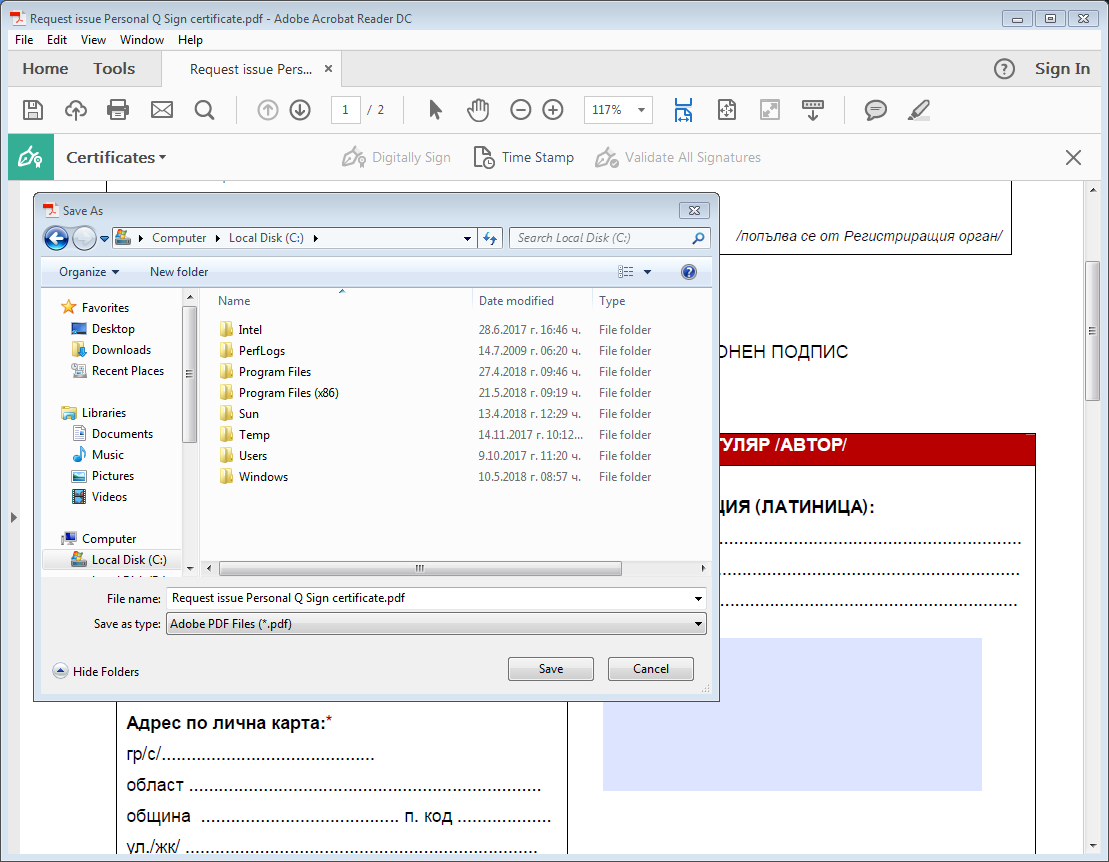Click the Sign In link
This screenshot has width=1109, height=862.
click(1062, 69)
